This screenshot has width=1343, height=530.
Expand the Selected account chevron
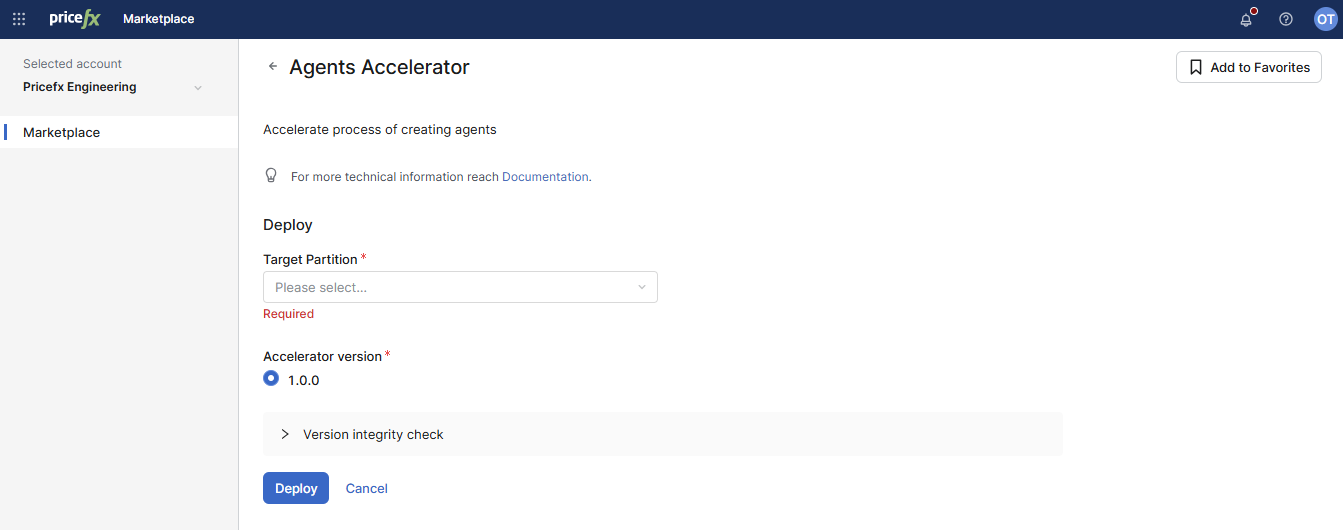(198, 88)
